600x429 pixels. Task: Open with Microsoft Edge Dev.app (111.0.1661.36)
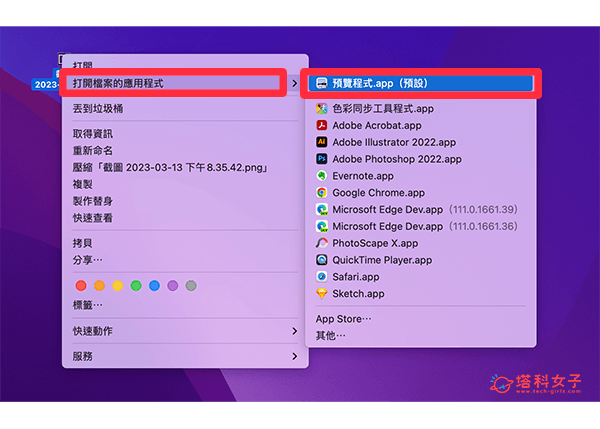pyautogui.click(x=421, y=227)
